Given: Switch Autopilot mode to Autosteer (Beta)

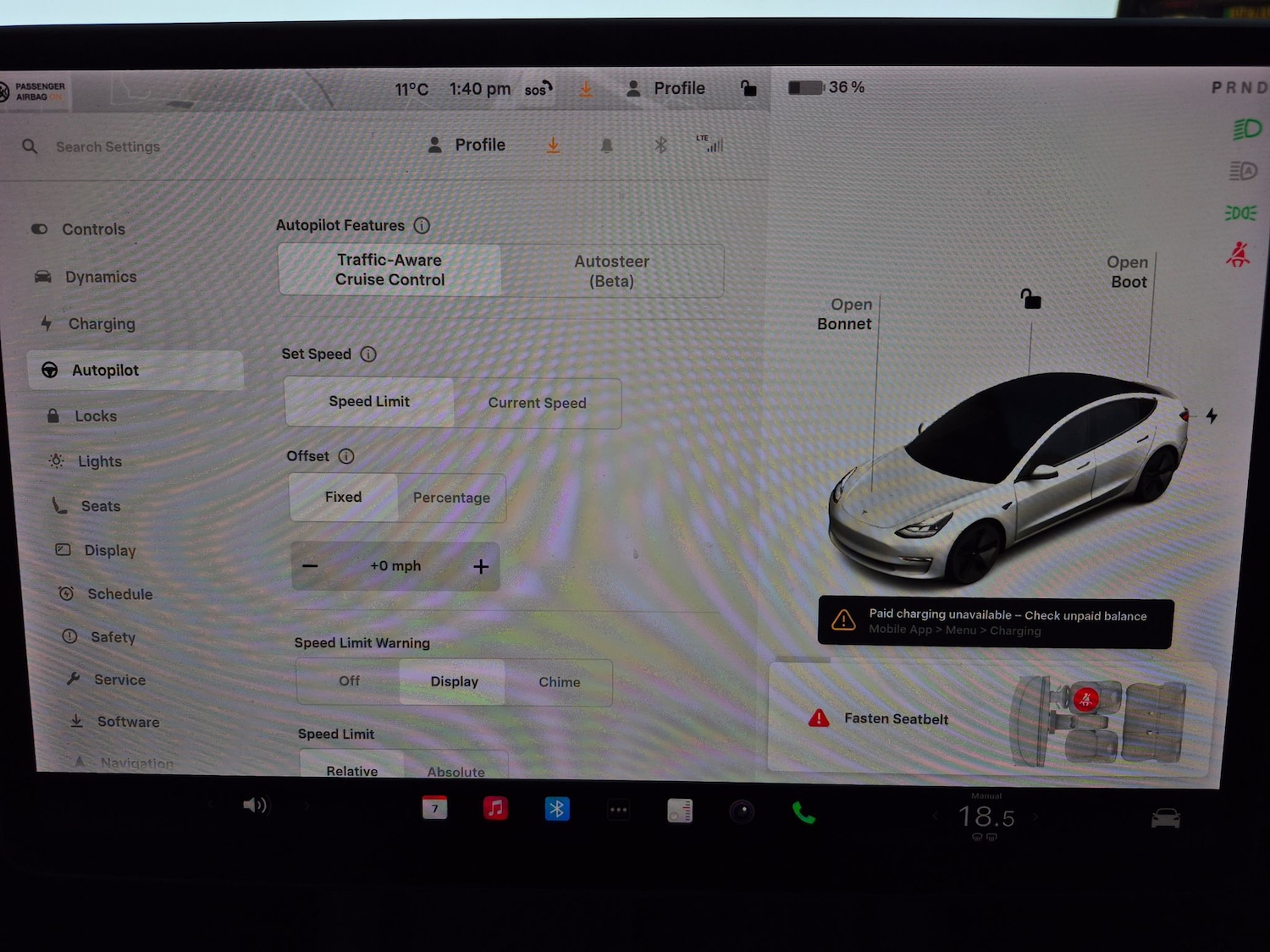Looking at the screenshot, I should pyautogui.click(x=611, y=270).
